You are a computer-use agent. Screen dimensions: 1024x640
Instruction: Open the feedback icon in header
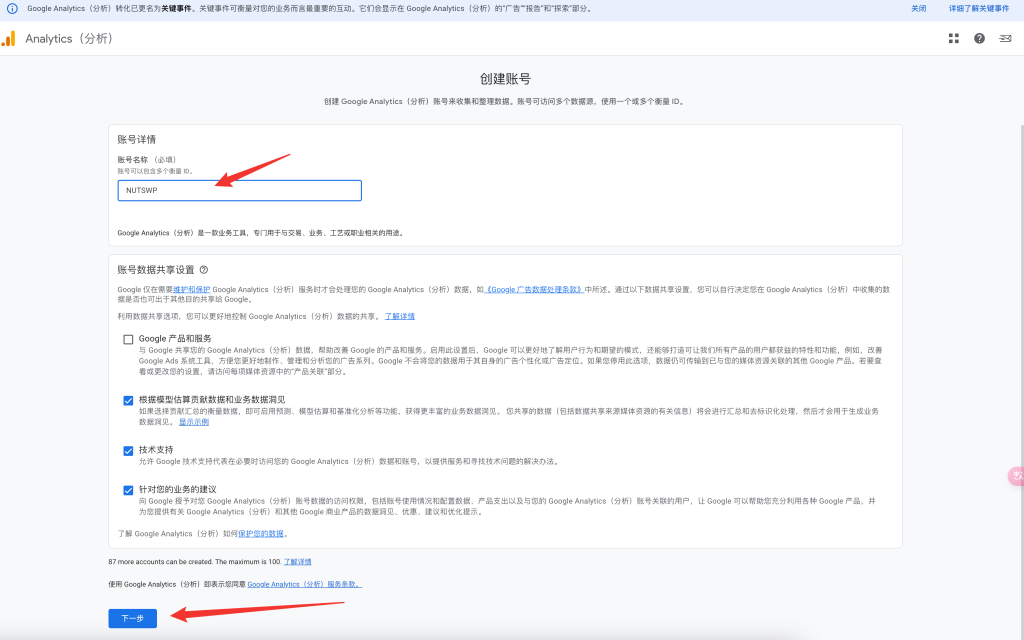click(x=1005, y=39)
